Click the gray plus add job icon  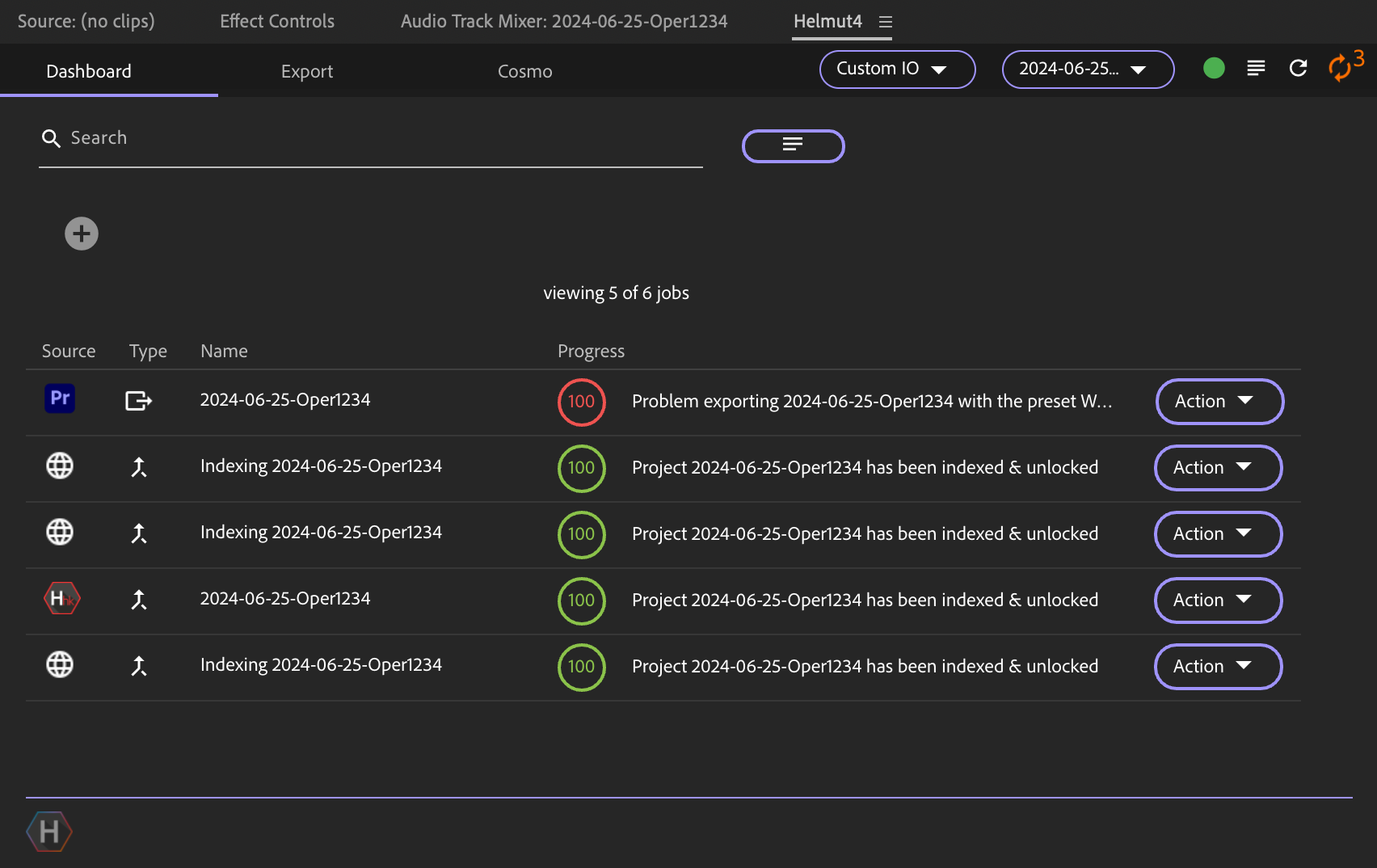tap(82, 234)
